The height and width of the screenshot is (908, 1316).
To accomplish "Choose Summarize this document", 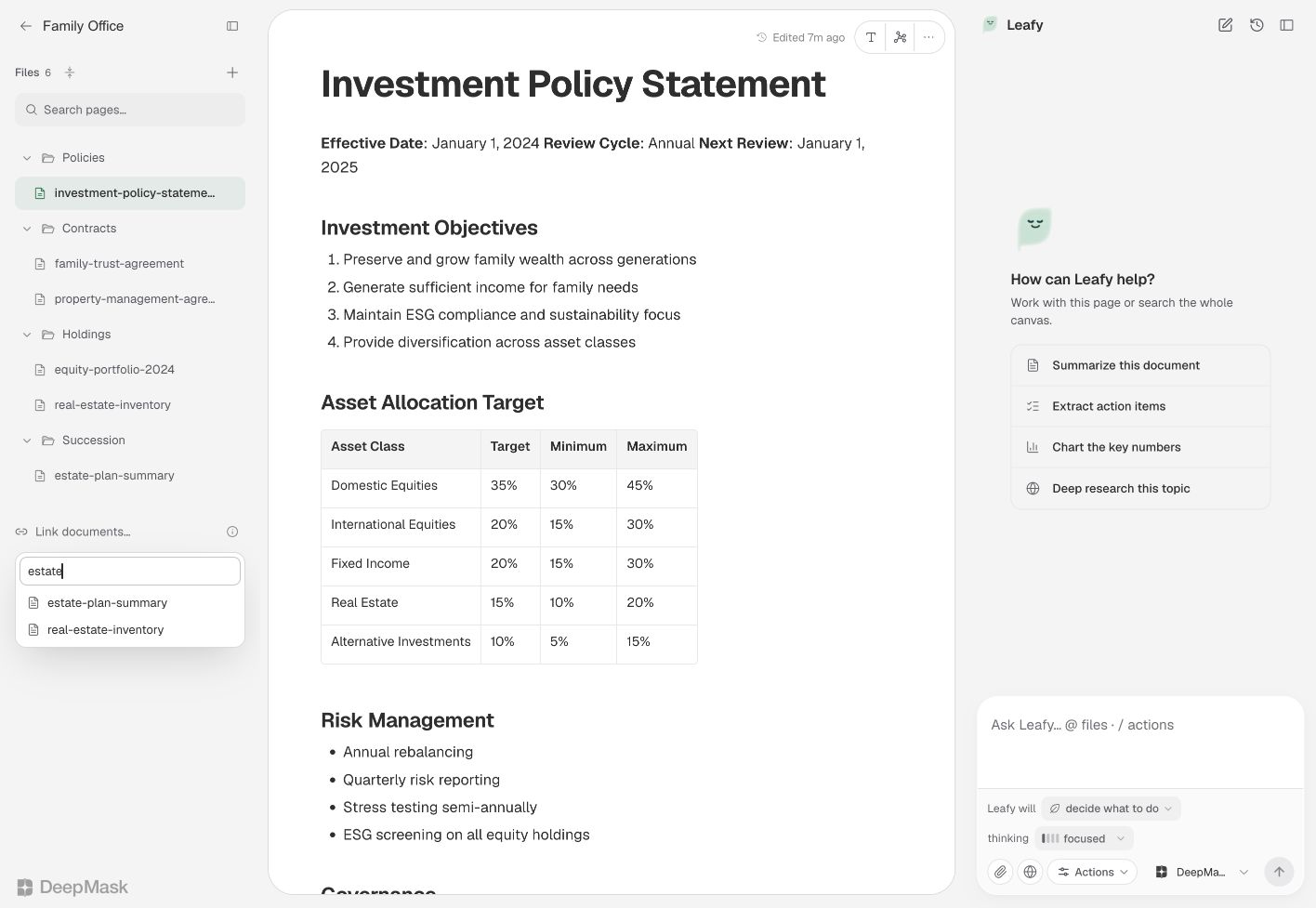I will 1140,365.
